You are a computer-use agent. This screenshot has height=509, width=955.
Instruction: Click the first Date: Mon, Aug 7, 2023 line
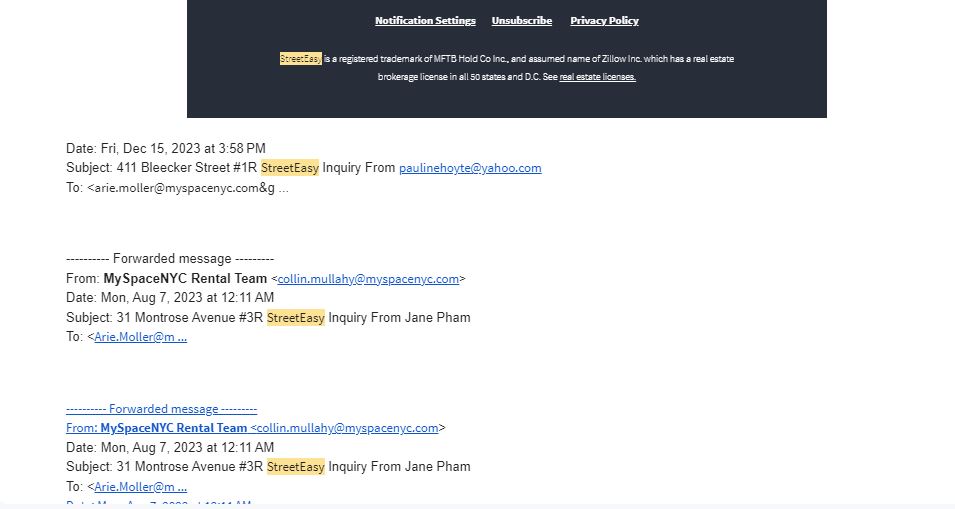170,298
